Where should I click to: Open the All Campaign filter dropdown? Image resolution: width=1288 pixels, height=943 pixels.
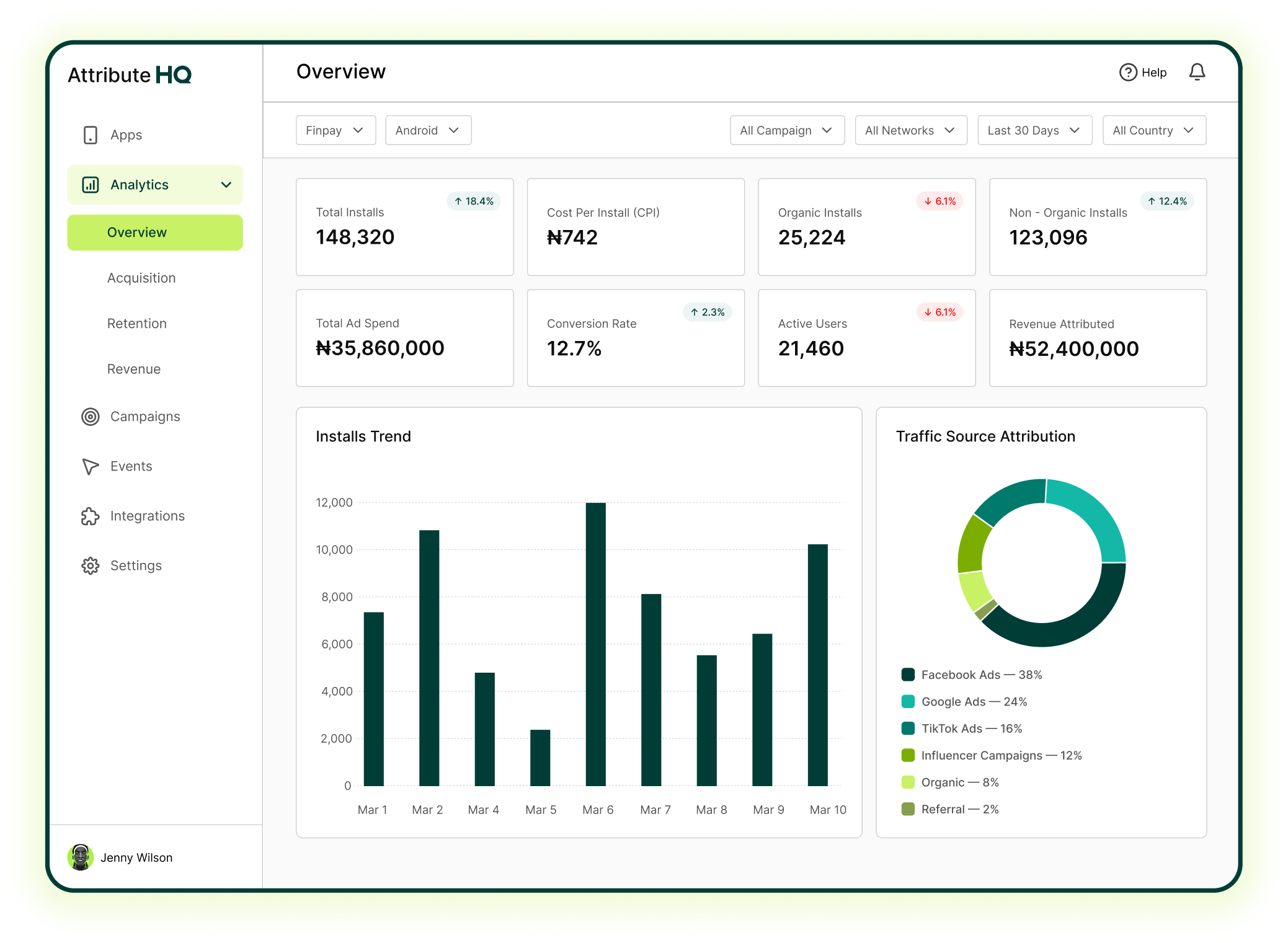(787, 130)
